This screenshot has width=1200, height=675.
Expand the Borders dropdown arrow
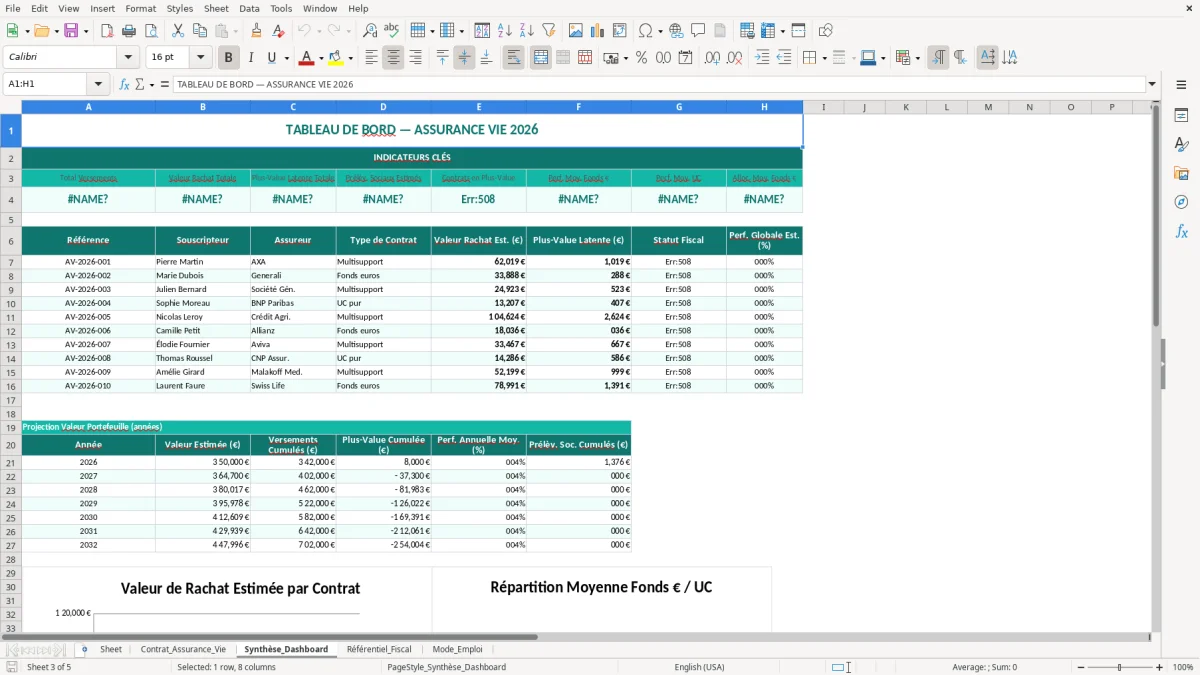click(823, 58)
